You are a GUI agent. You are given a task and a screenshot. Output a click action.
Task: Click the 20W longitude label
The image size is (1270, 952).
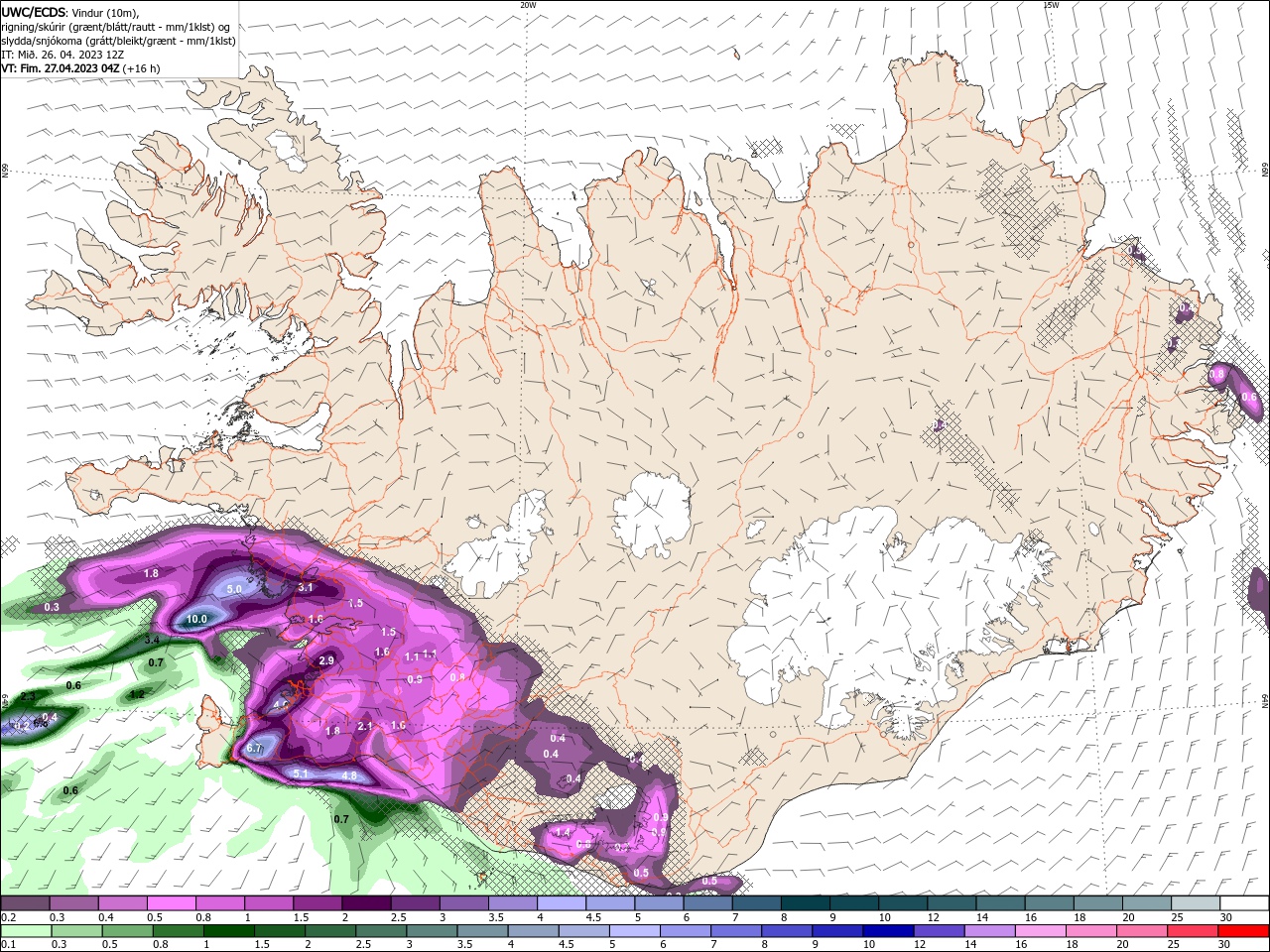click(x=528, y=5)
